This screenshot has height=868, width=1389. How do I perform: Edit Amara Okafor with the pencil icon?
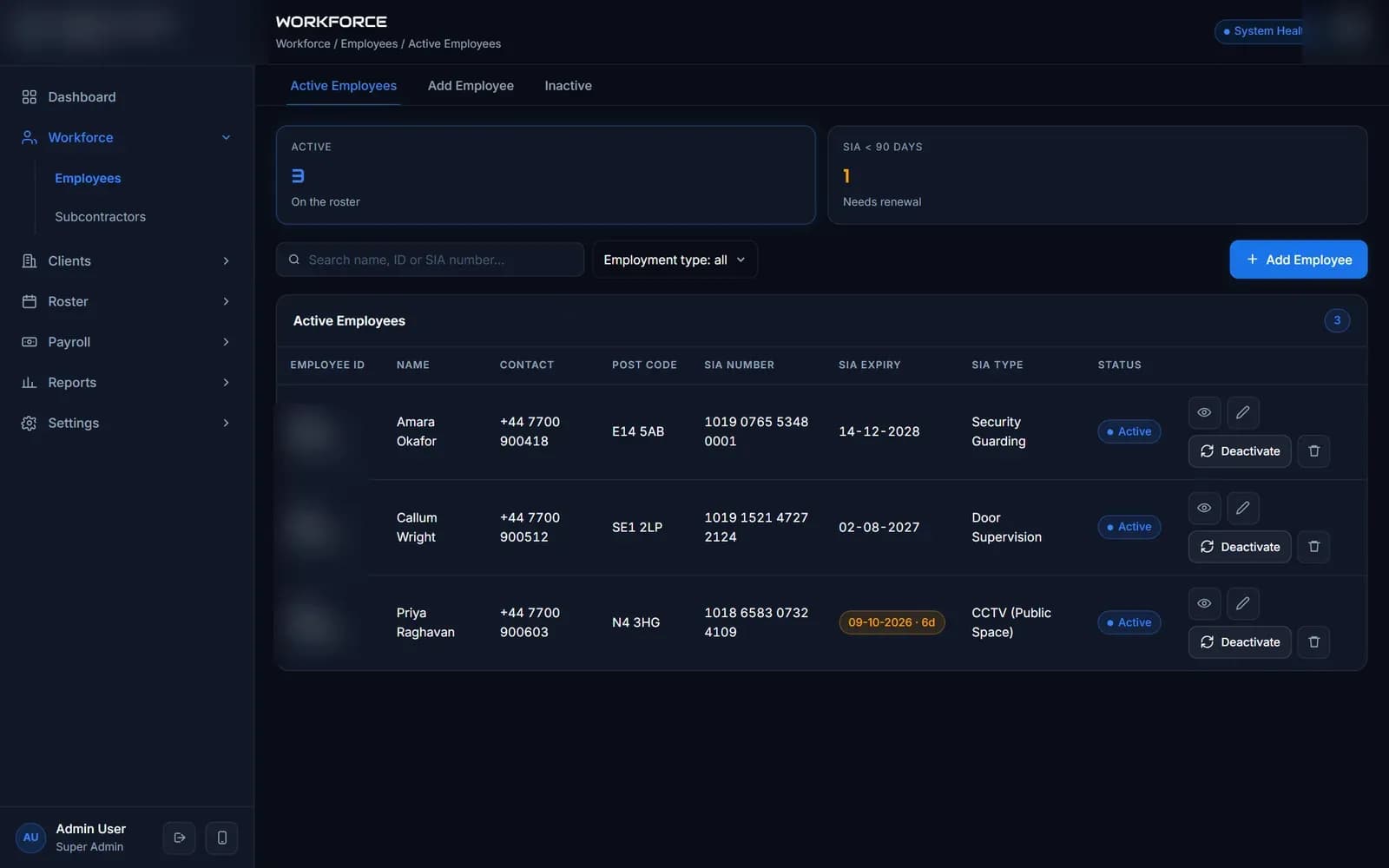[x=1243, y=412]
